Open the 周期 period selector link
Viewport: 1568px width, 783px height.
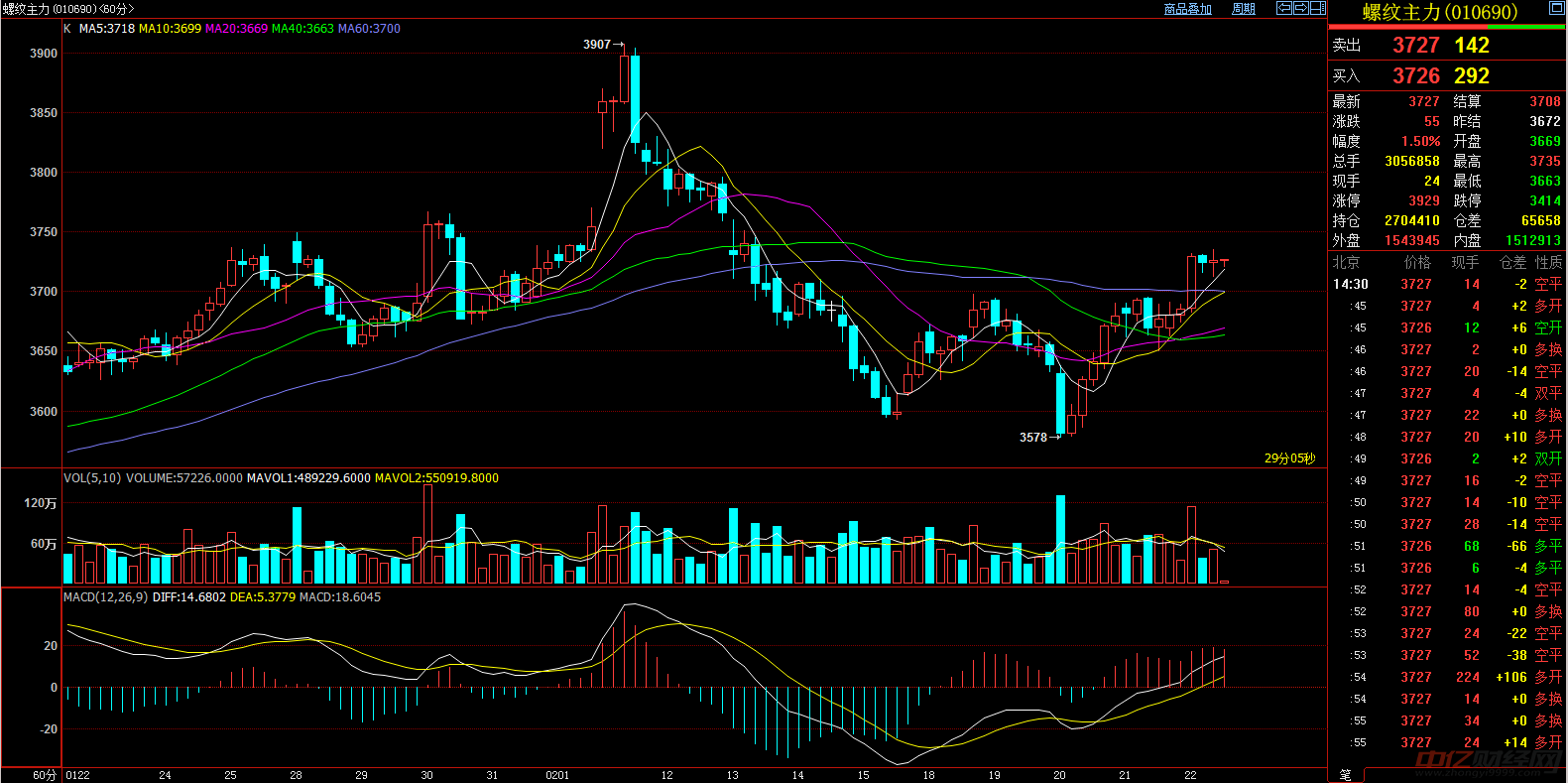click(x=1243, y=9)
